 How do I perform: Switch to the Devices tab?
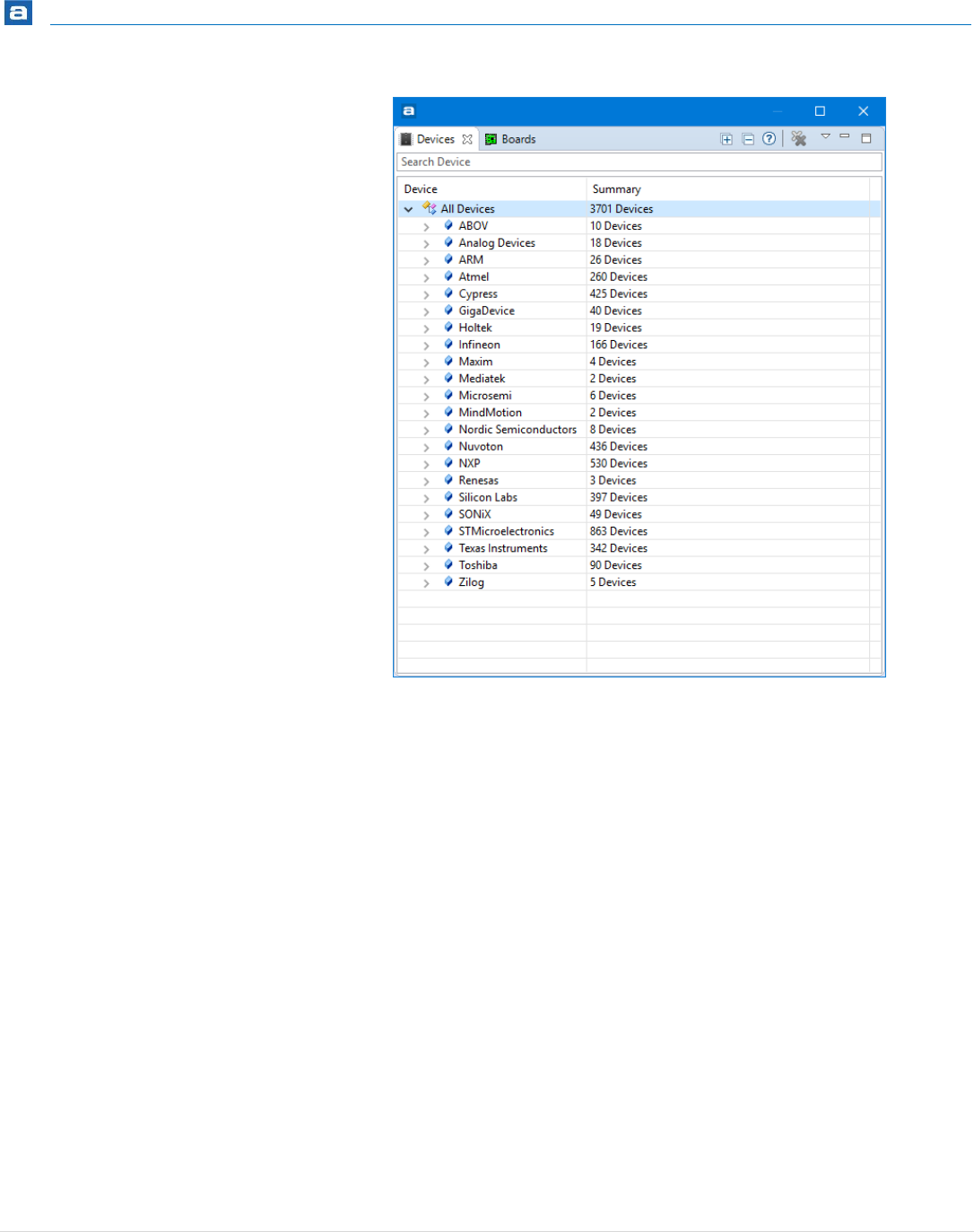tap(436, 139)
